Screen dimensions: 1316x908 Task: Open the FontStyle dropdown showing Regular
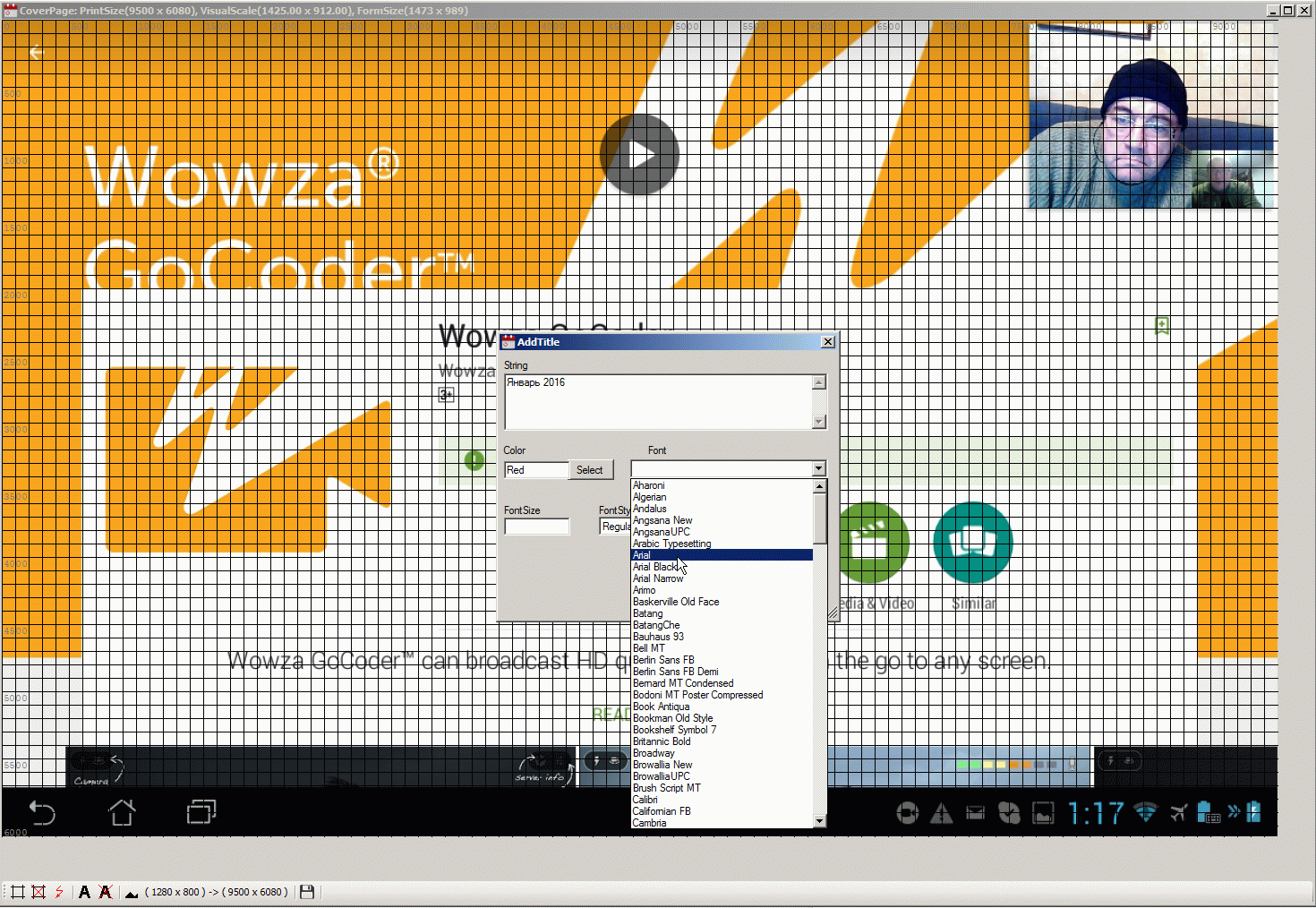coord(615,527)
